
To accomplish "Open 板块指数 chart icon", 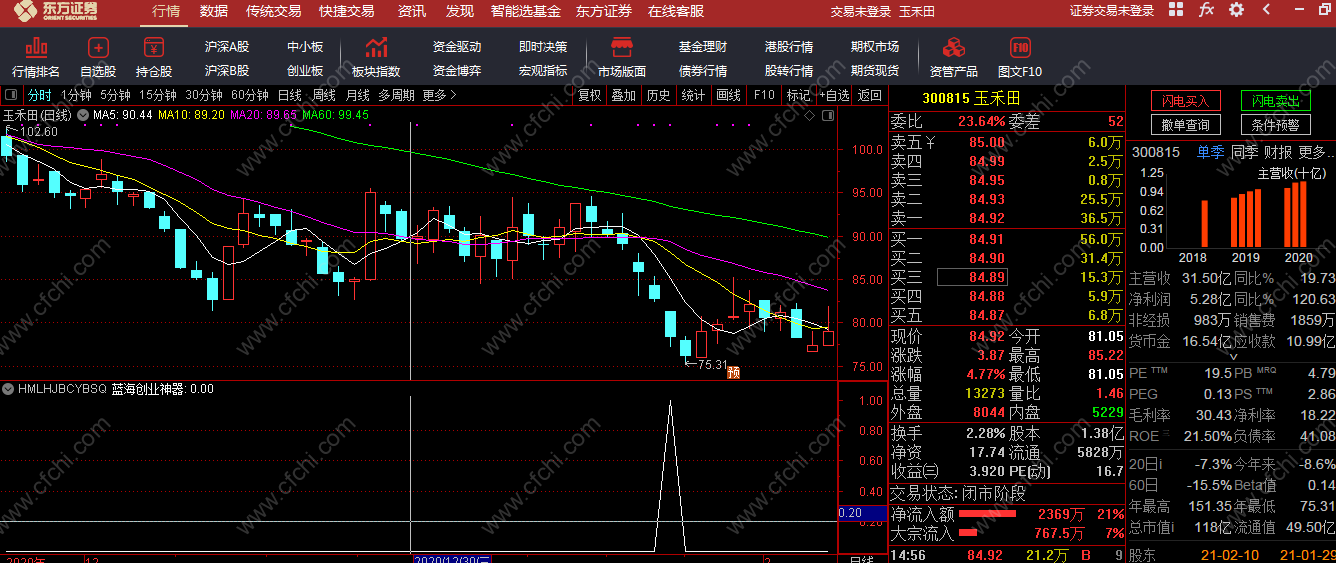I will [x=376, y=47].
